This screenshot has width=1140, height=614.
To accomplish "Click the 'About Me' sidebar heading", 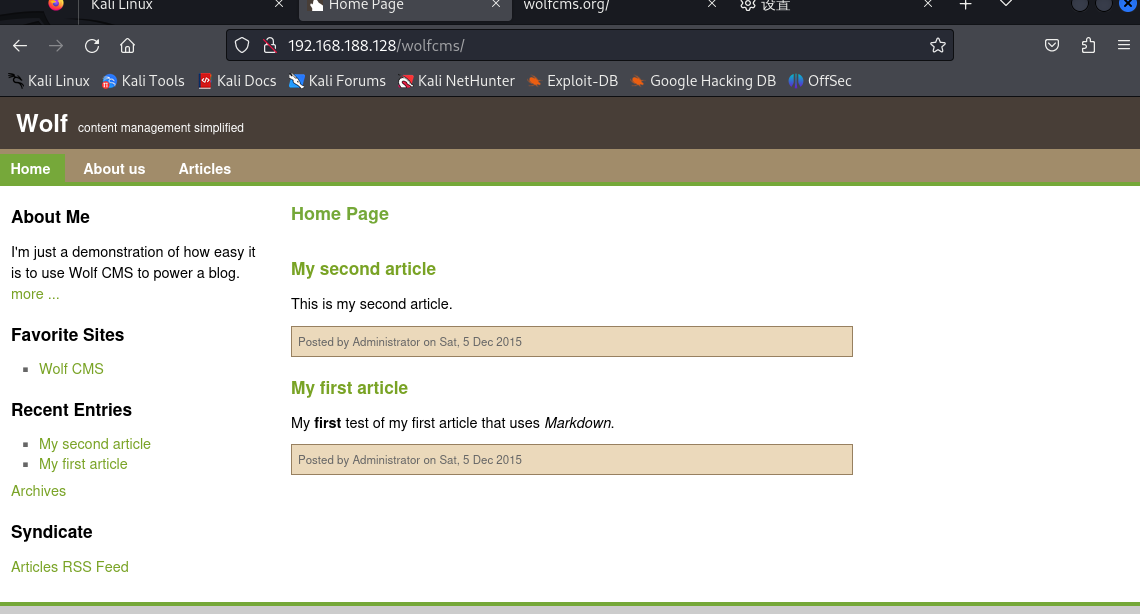I will click(x=50, y=217).
